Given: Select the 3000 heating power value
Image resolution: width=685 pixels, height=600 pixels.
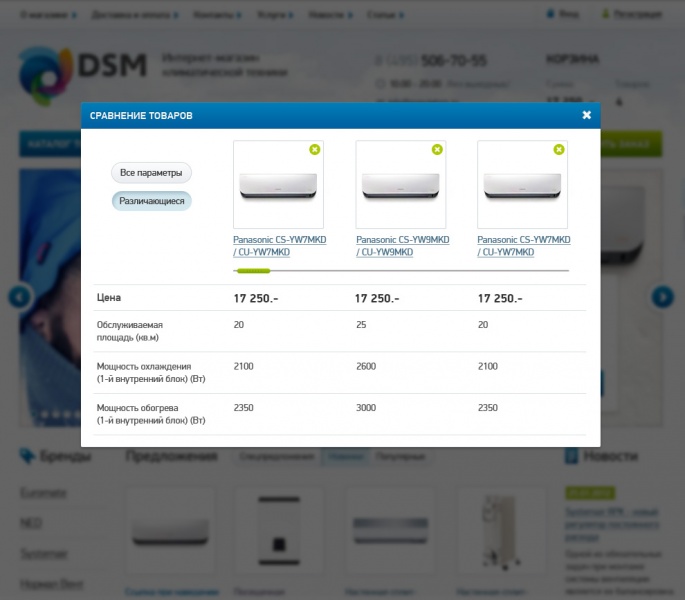Looking at the screenshot, I should pos(366,408).
